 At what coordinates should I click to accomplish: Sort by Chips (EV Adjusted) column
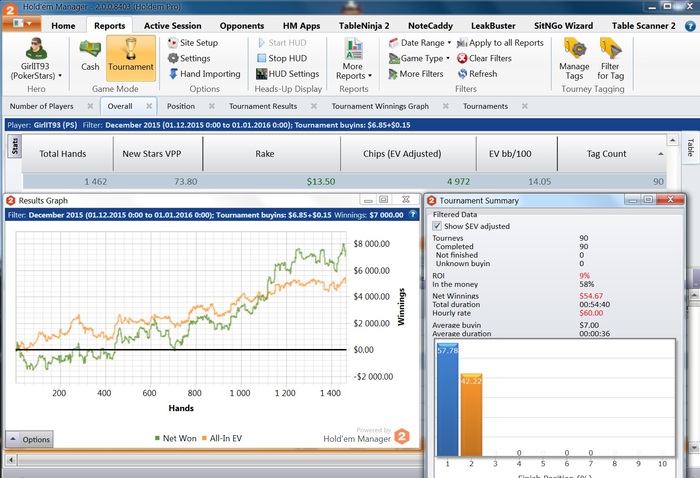tap(408, 154)
